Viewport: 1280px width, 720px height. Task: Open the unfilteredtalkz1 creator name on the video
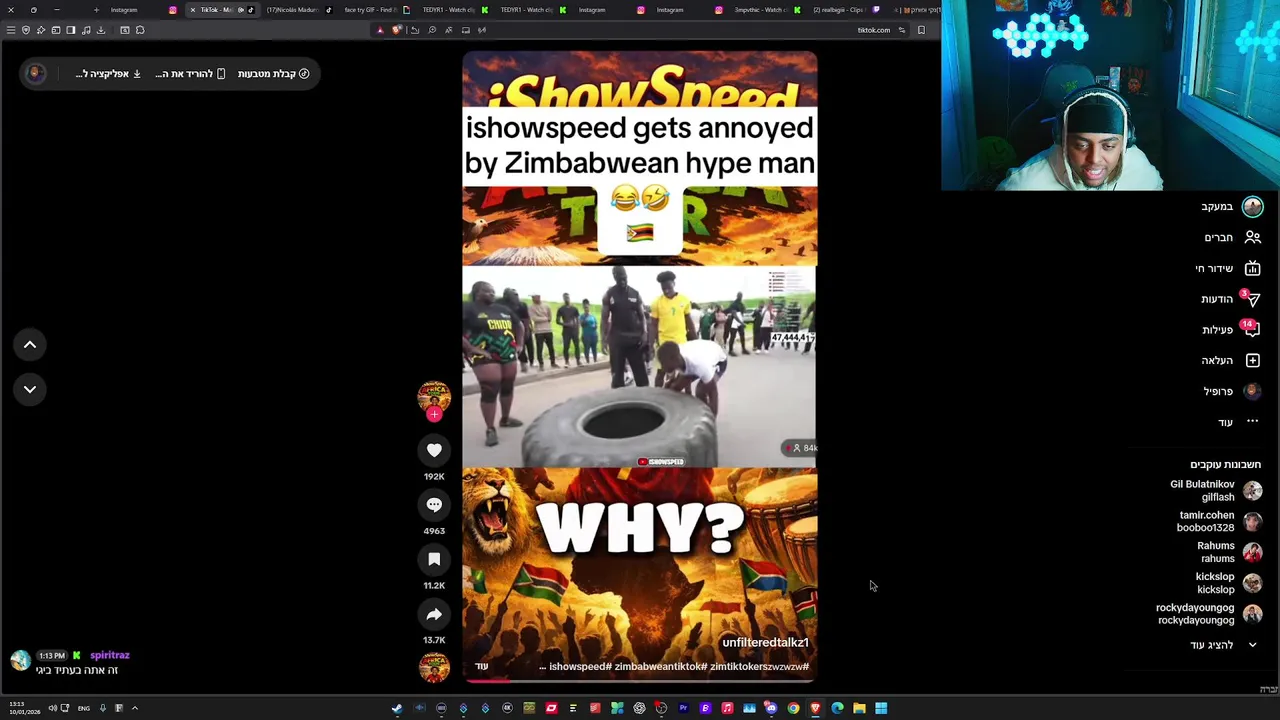(765, 642)
